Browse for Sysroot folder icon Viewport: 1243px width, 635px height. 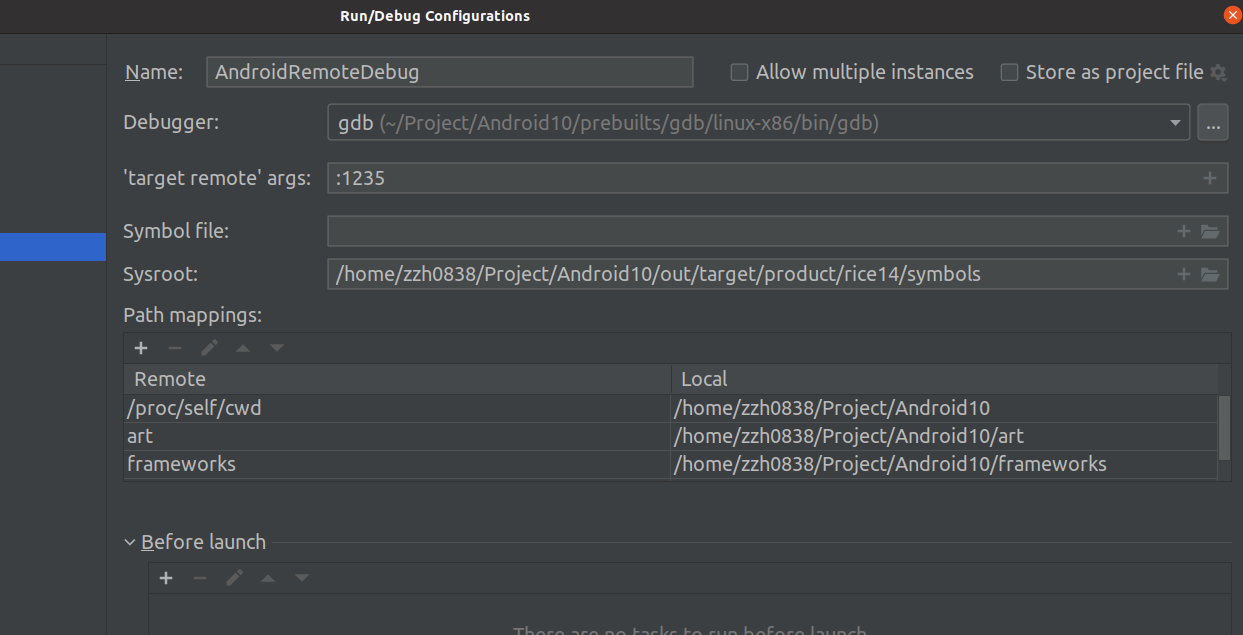(1210, 274)
